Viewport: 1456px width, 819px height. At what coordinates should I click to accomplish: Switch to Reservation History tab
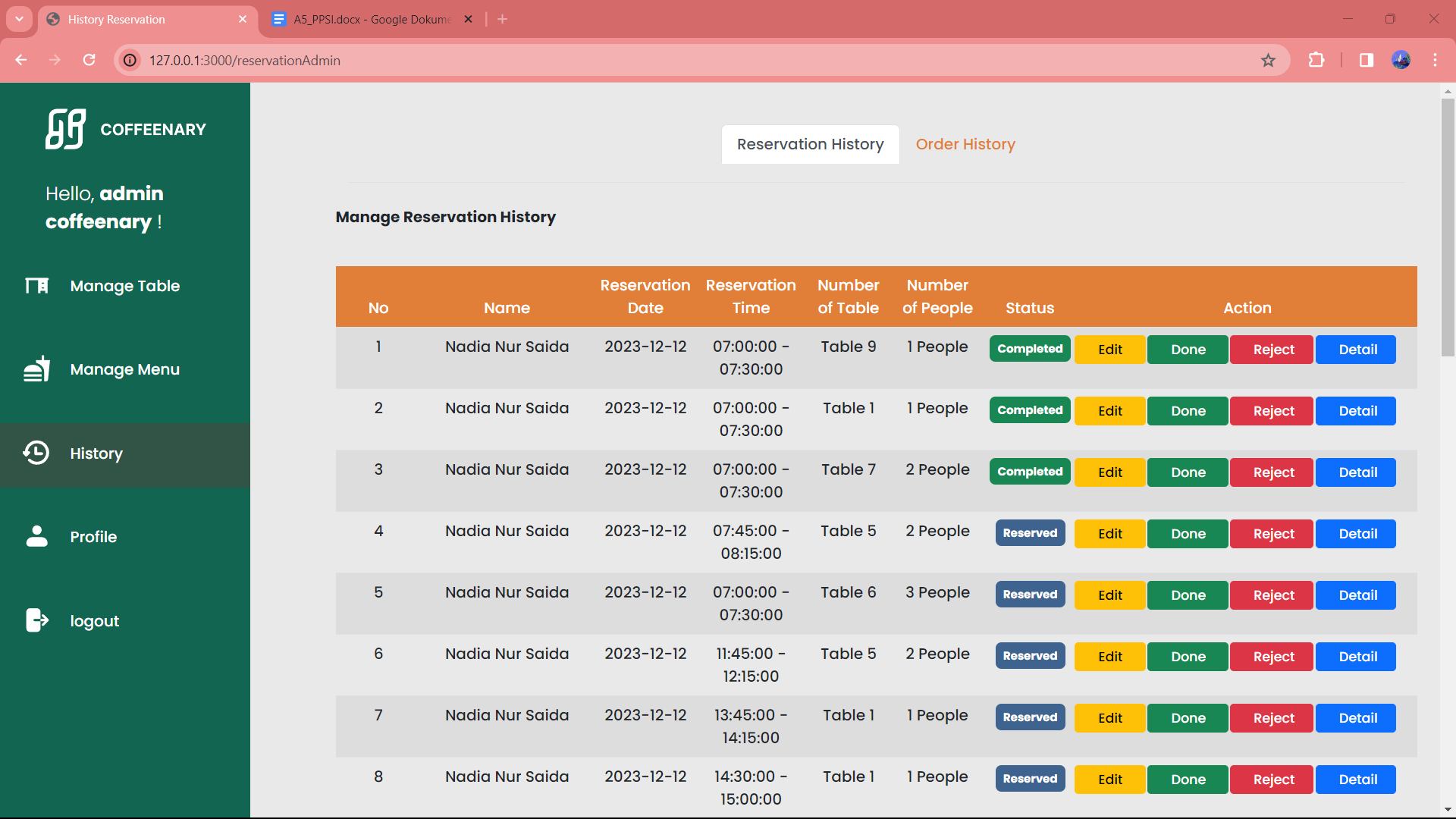810,144
